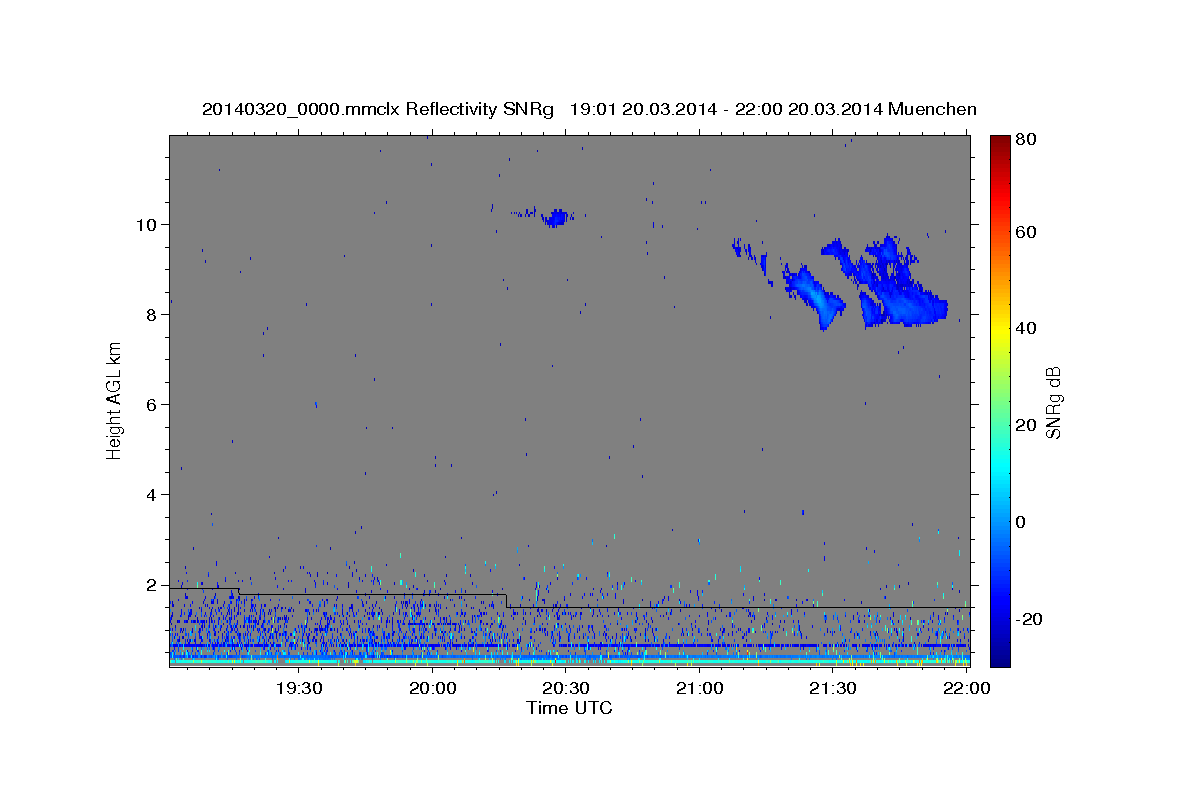Click the 20:30 time tick label

(566, 688)
